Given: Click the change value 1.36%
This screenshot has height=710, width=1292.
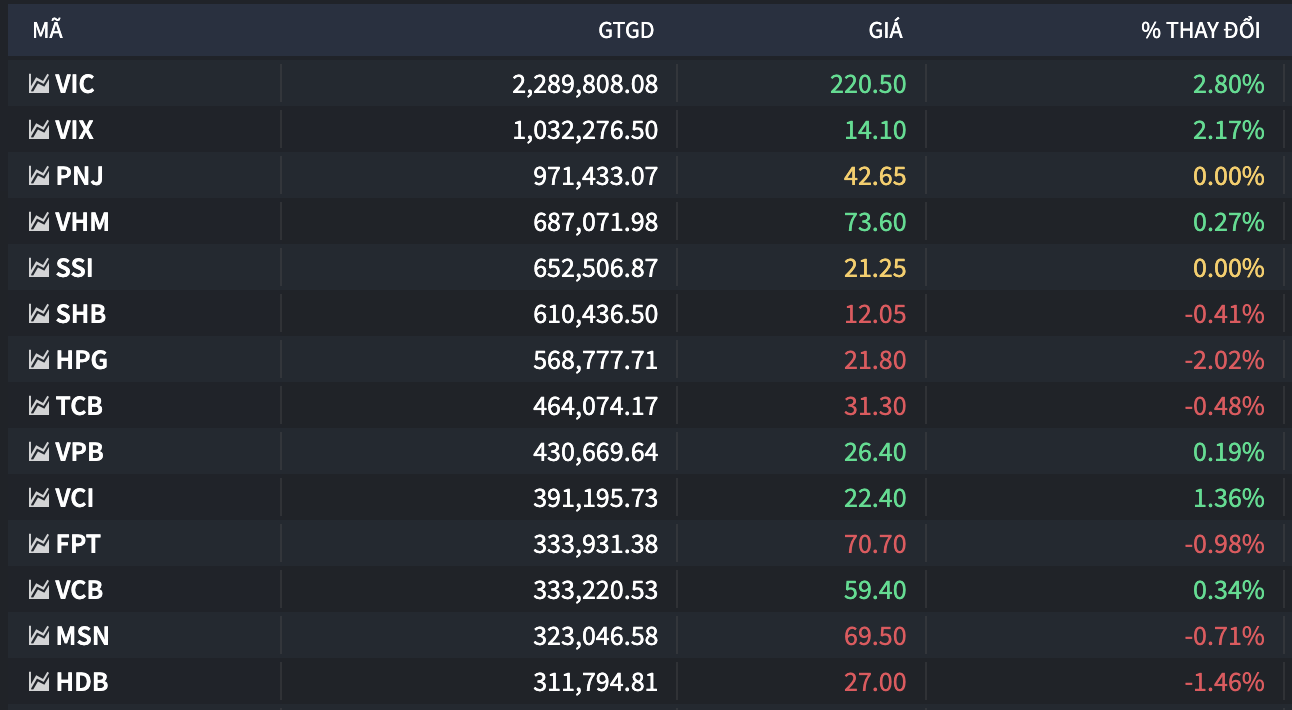Looking at the screenshot, I should [x=1229, y=498].
